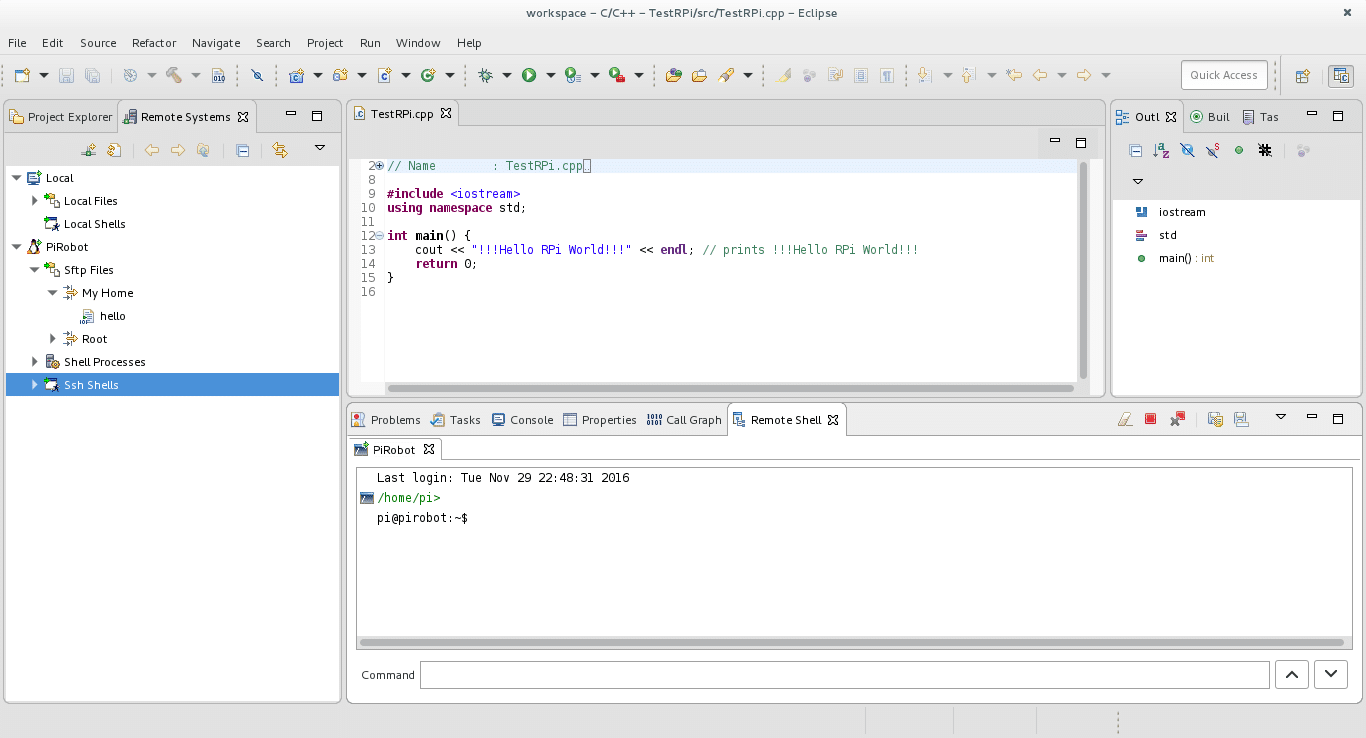Screen dimensions: 1366x738
Task: Expand the Root node
Action: click(52, 339)
